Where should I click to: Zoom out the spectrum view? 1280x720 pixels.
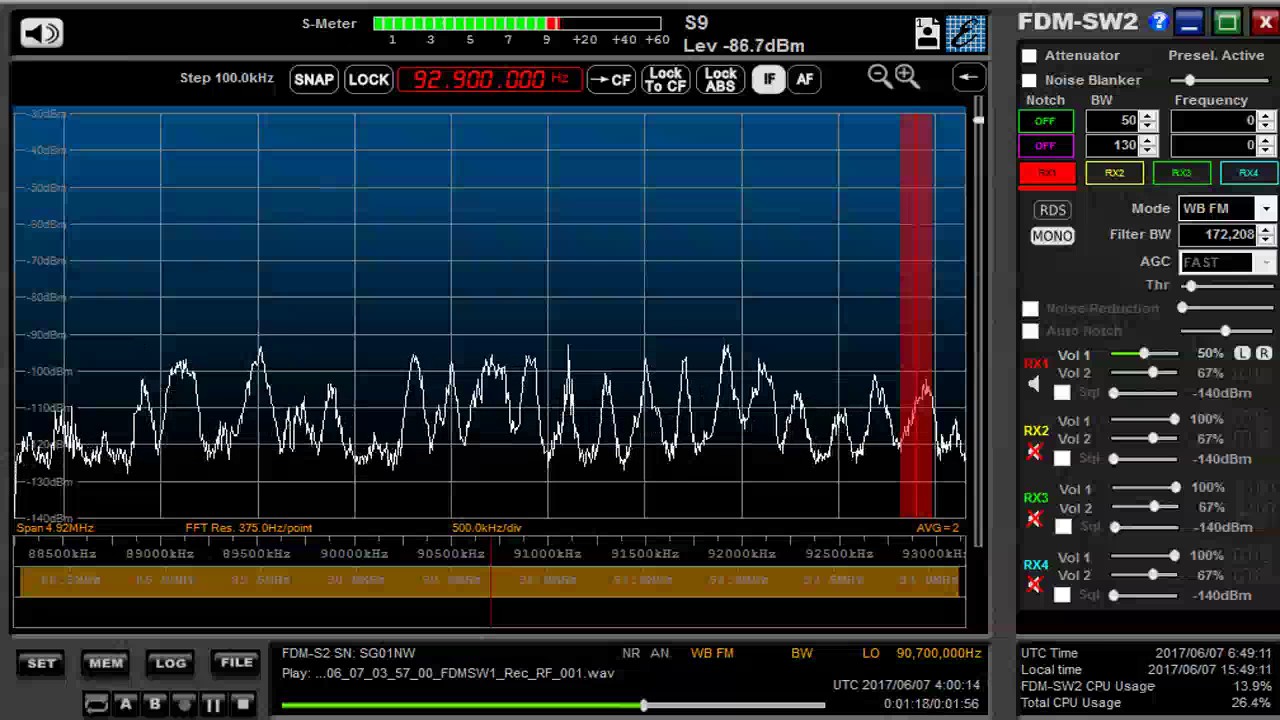point(879,77)
